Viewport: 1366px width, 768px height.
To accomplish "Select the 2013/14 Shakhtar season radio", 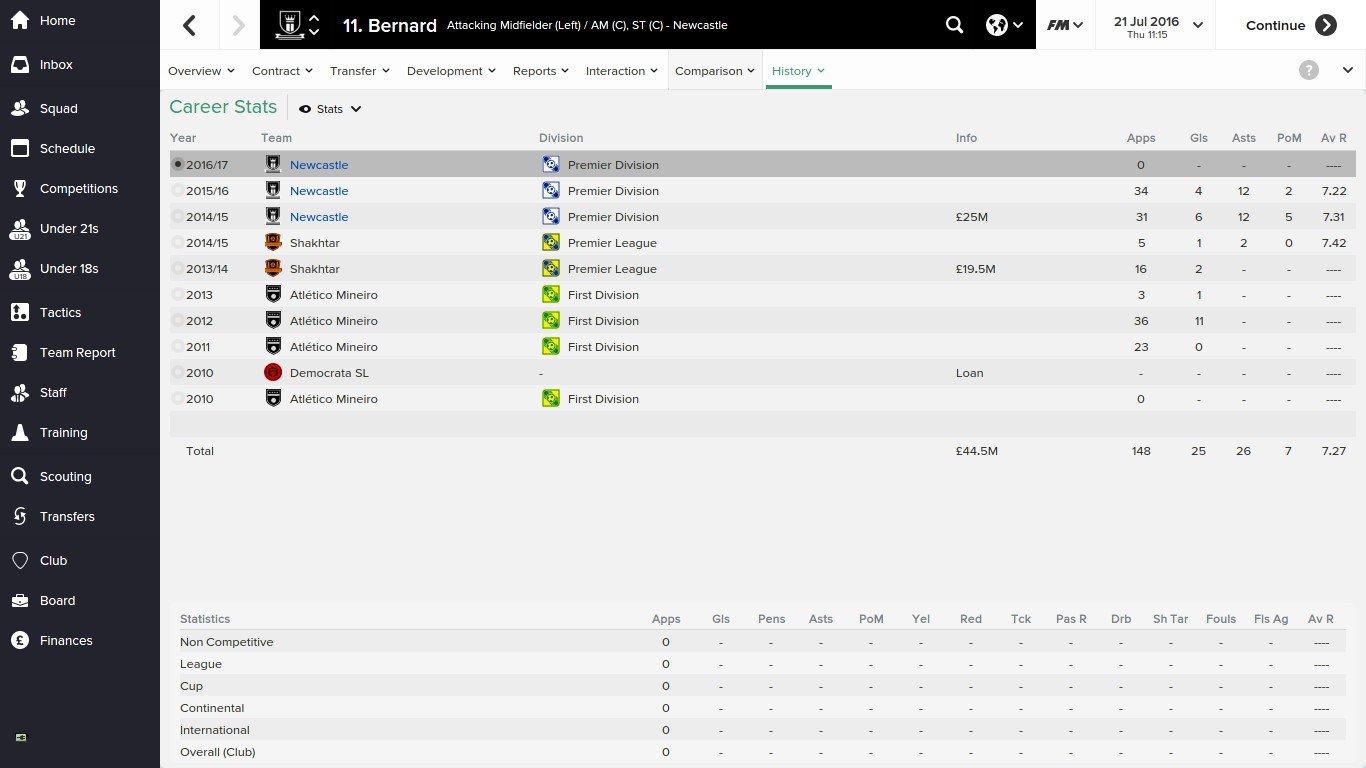I will pyautogui.click(x=178, y=269).
